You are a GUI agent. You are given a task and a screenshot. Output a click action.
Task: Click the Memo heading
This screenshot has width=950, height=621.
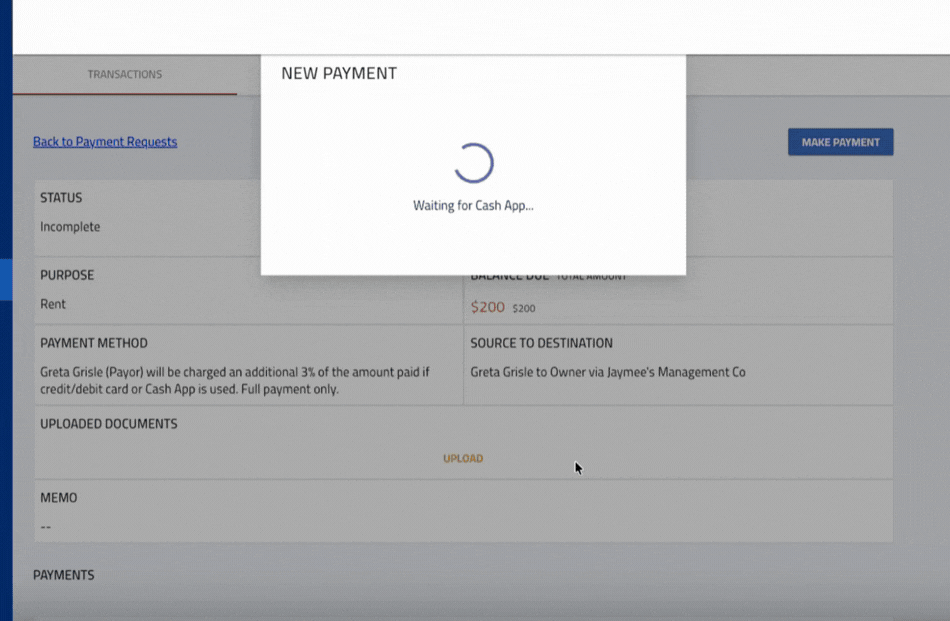tap(59, 498)
